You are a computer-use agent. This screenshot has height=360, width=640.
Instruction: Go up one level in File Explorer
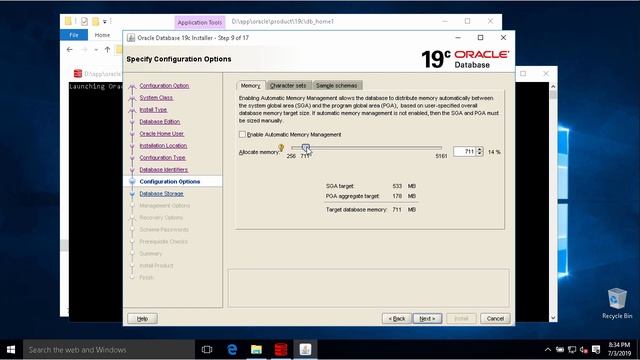pyautogui.click(x=107, y=49)
